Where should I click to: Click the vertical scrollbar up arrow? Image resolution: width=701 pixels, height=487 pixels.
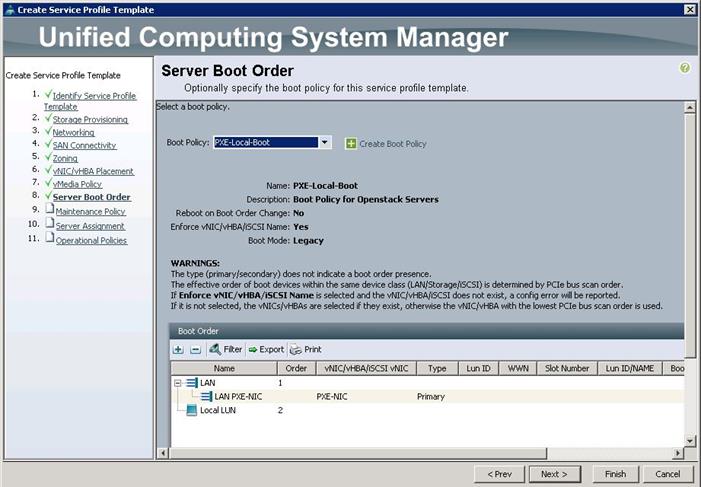(690, 107)
